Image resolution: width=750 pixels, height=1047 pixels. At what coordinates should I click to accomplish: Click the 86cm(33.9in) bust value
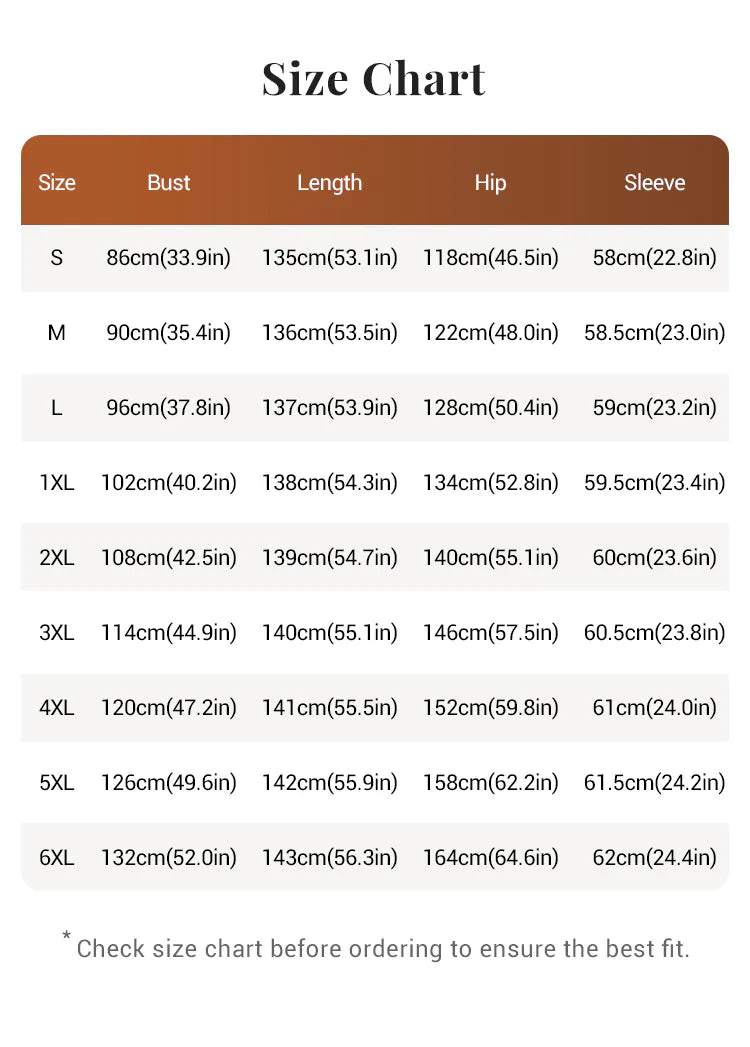(x=168, y=258)
